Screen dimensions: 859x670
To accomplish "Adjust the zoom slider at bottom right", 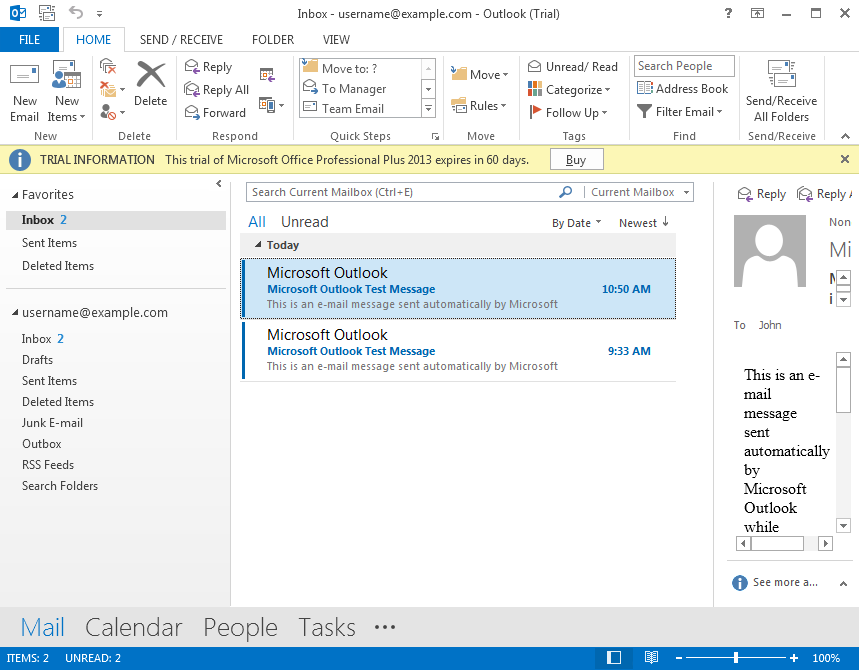I will pos(737,657).
